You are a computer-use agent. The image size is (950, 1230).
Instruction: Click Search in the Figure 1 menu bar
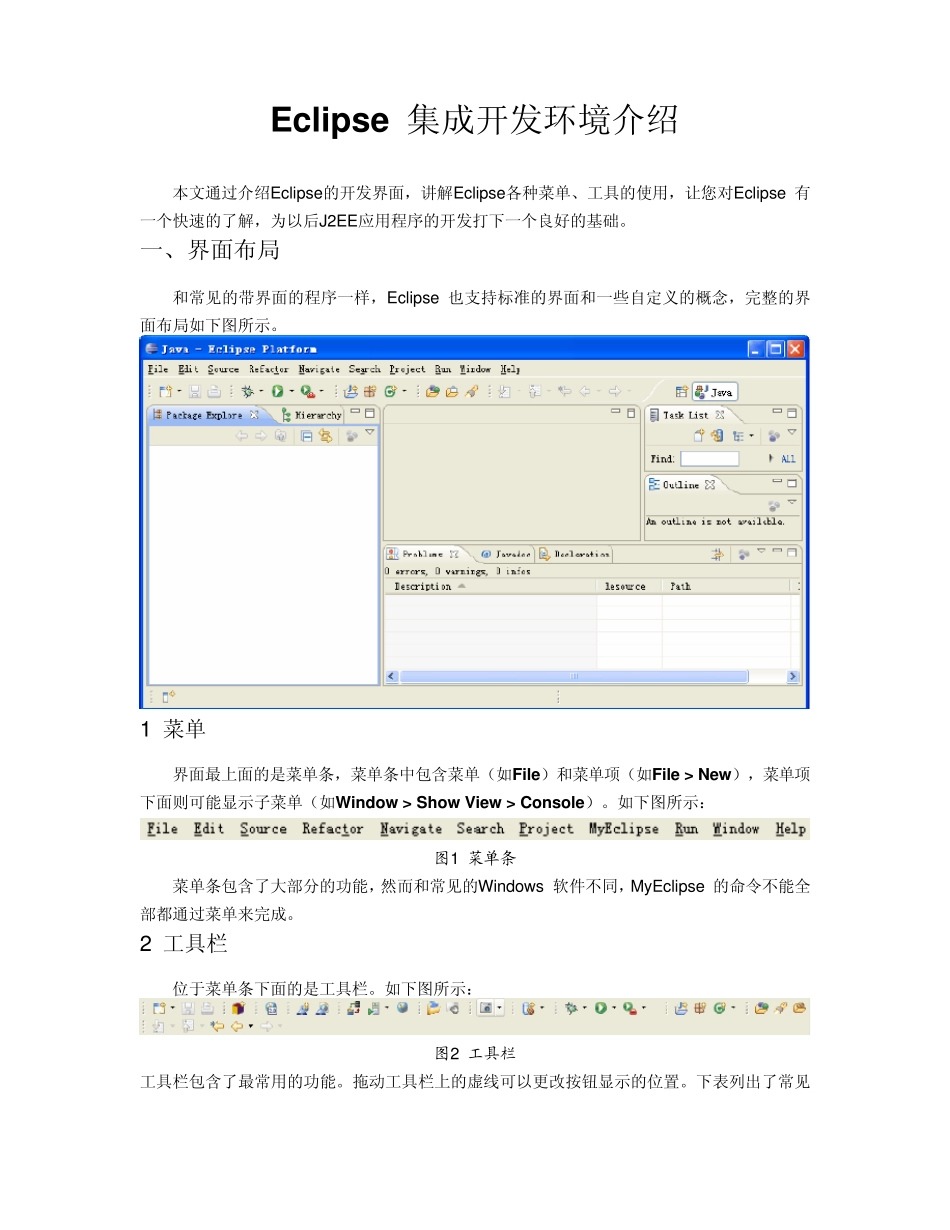click(x=480, y=829)
